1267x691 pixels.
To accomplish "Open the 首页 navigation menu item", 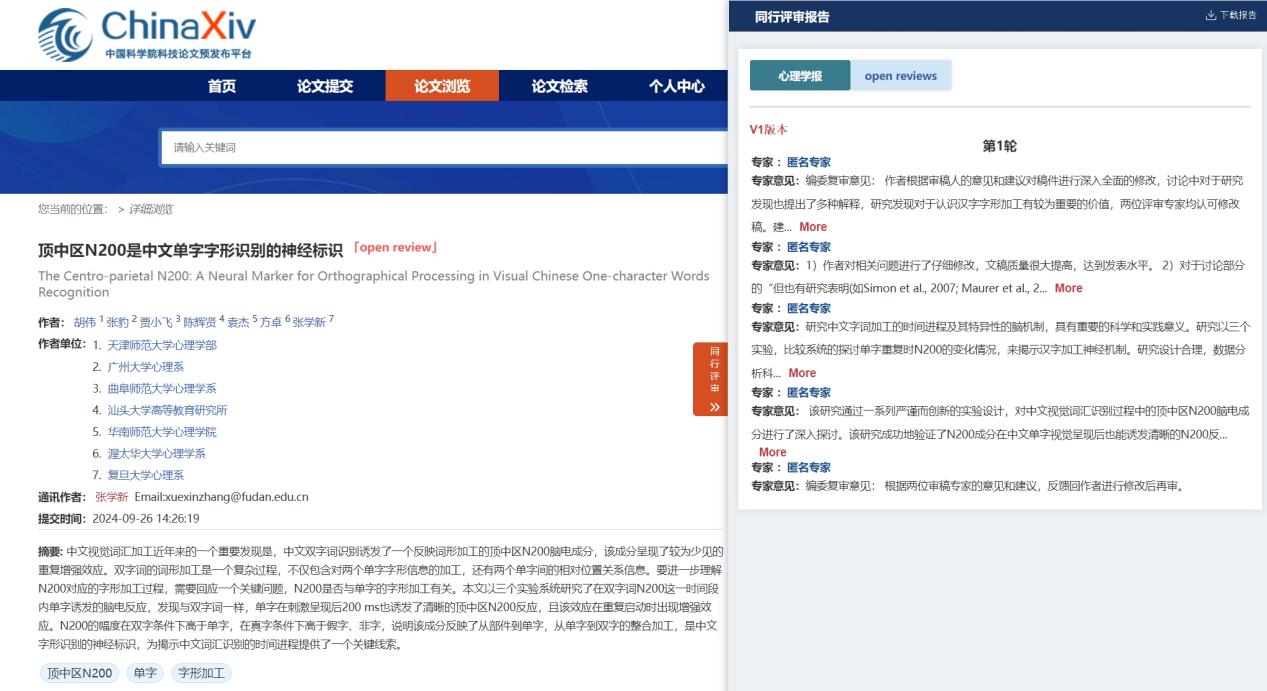I will click(222, 86).
